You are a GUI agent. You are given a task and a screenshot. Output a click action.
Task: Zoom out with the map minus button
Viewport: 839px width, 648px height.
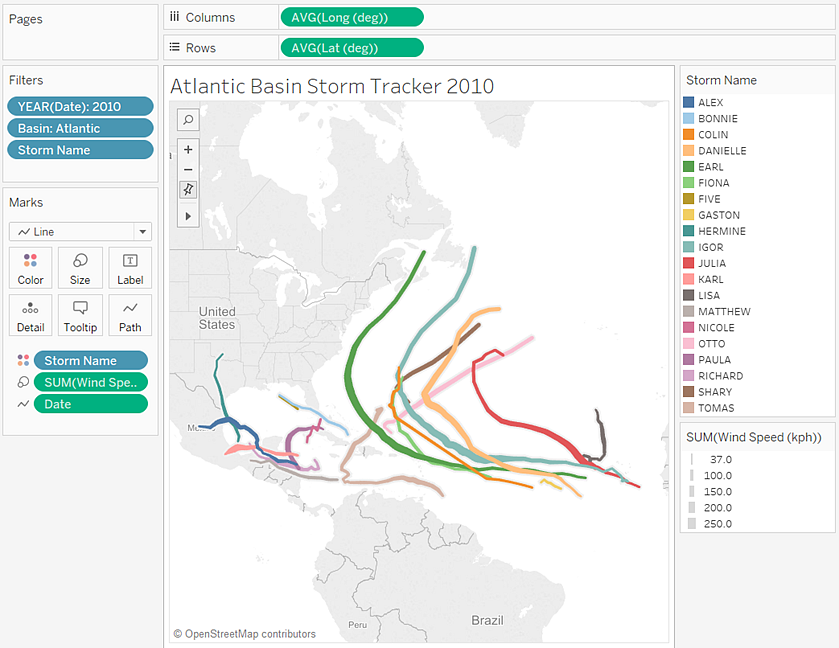click(188, 170)
